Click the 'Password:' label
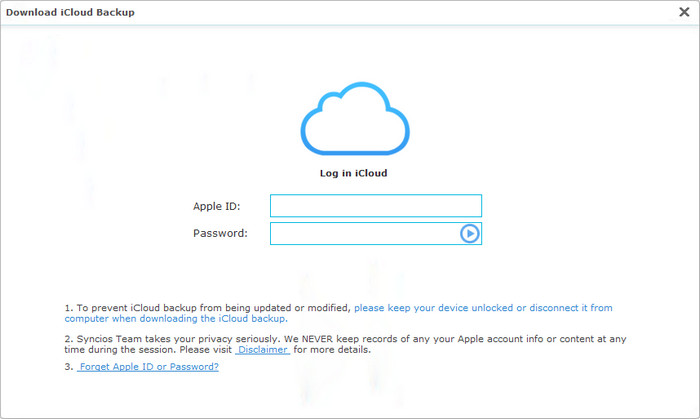 coord(220,233)
